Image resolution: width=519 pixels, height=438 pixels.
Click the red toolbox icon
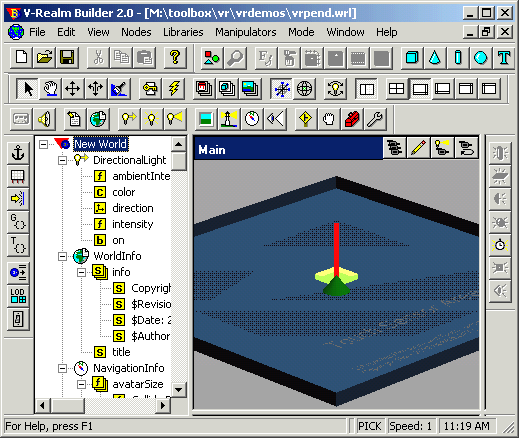pos(352,119)
